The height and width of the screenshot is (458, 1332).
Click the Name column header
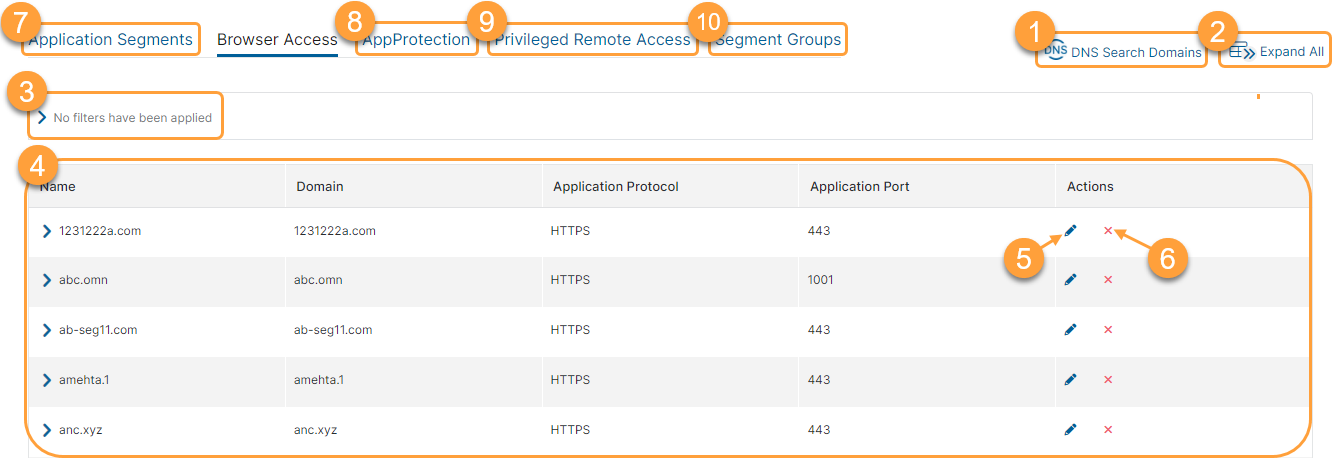click(58, 187)
